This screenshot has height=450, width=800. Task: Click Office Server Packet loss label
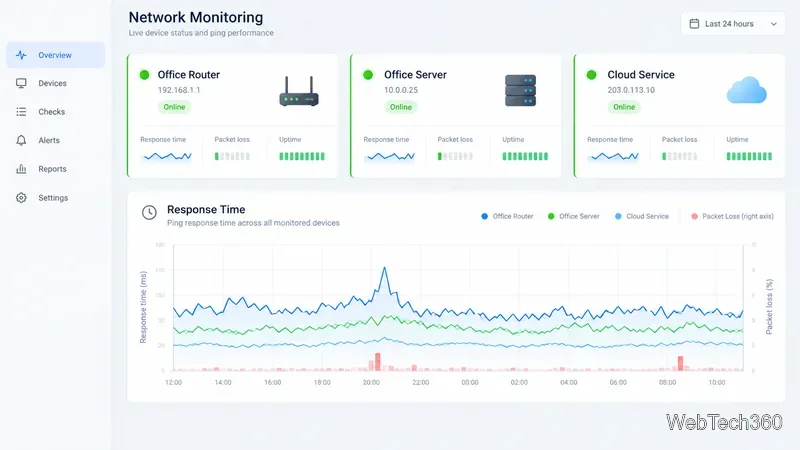pos(455,140)
